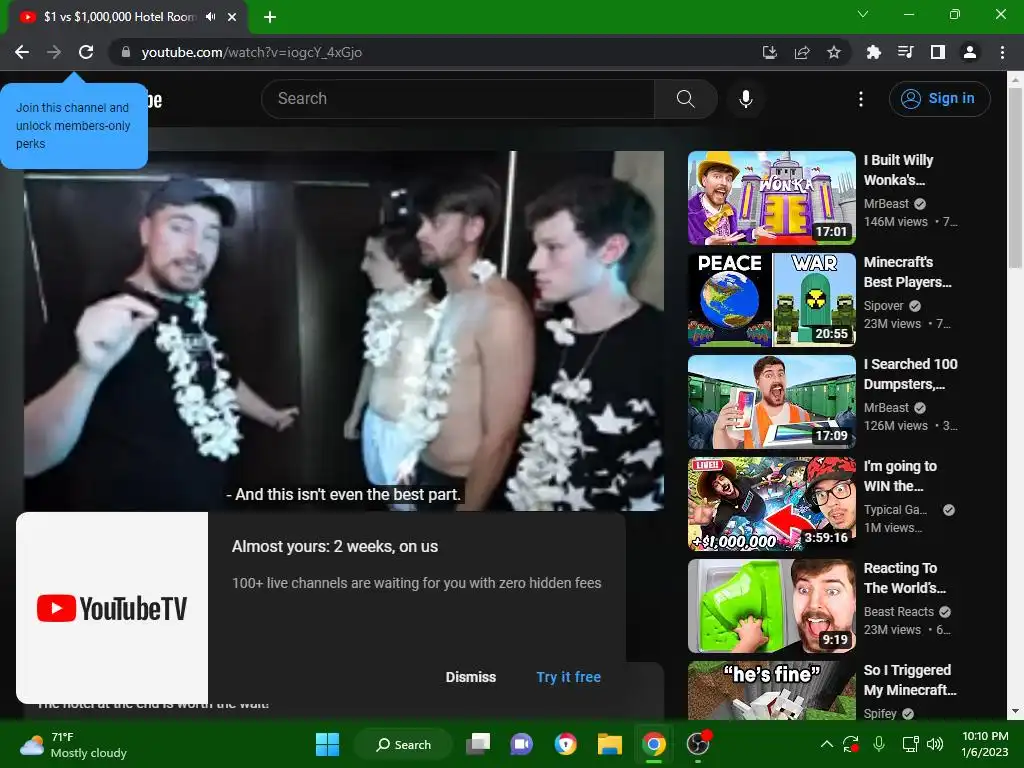Click Try it free for YouTube TV
Image resolution: width=1024 pixels, height=768 pixels.
point(568,677)
